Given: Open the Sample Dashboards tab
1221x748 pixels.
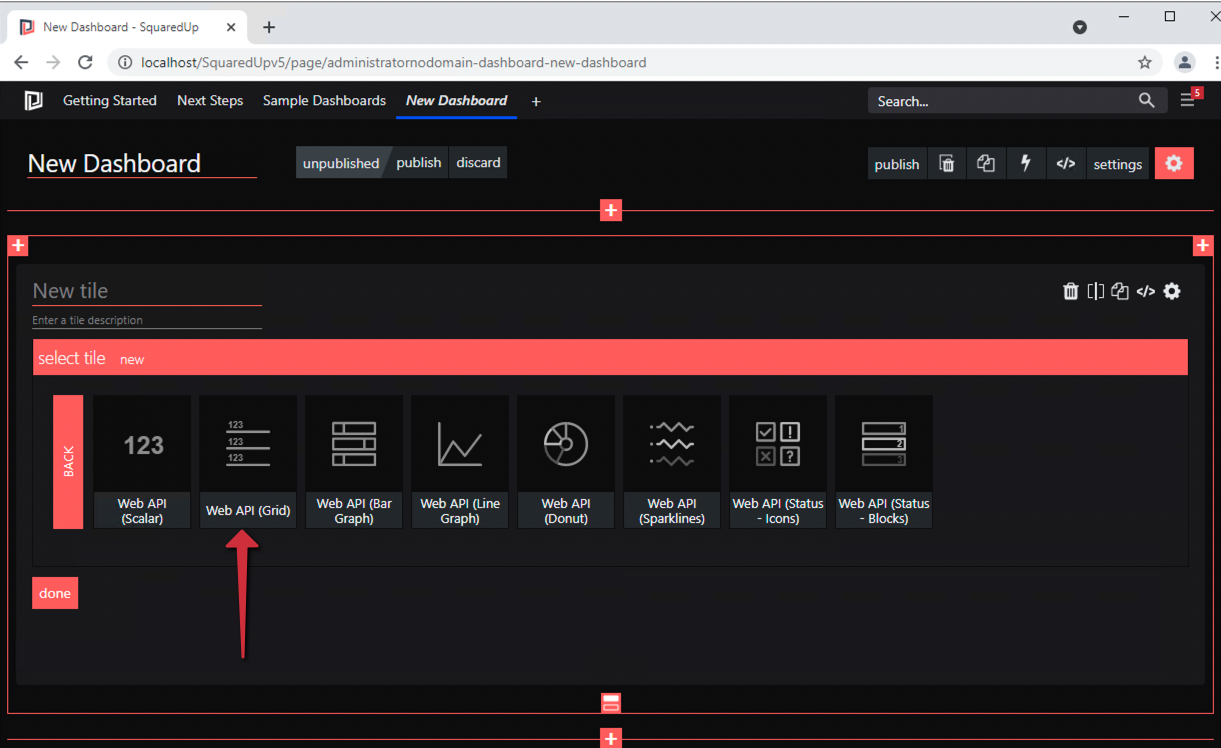Looking at the screenshot, I should pos(324,100).
